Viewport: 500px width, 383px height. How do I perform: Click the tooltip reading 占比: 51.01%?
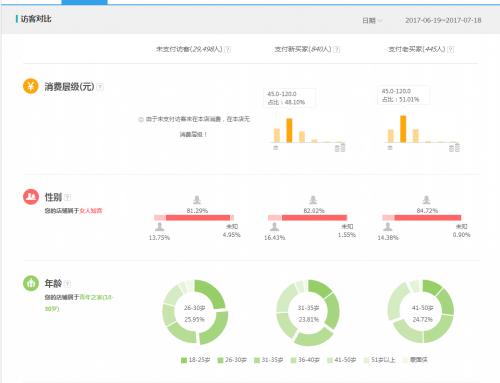403,95
